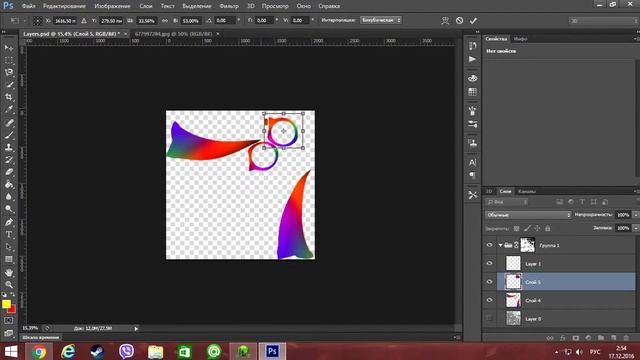Open the Редактирование menu
This screenshot has height=360, width=640.
[64, 6]
